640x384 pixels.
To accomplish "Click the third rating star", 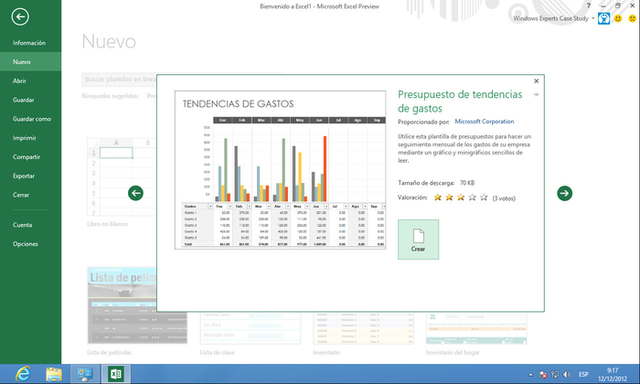I will click(x=460, y=198).
